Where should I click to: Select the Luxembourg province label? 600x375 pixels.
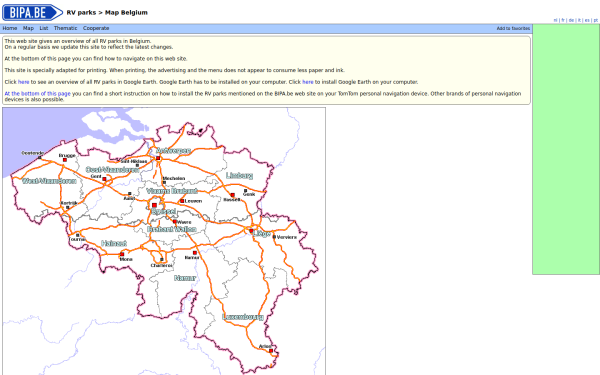coord(243,317)
